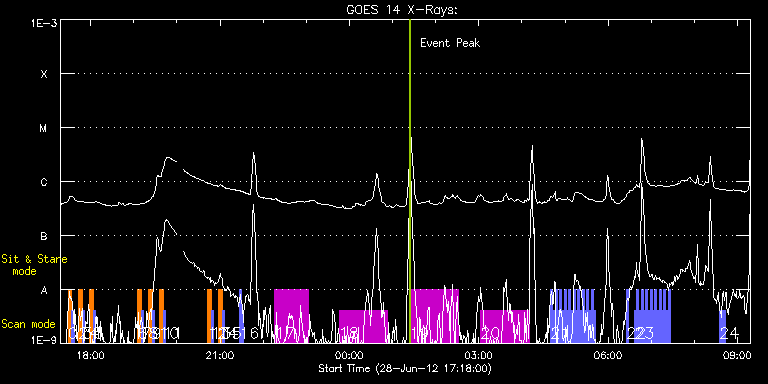Click the "00:00" time axis label
The width and height of the screenshot is (768, 384).
349,355
